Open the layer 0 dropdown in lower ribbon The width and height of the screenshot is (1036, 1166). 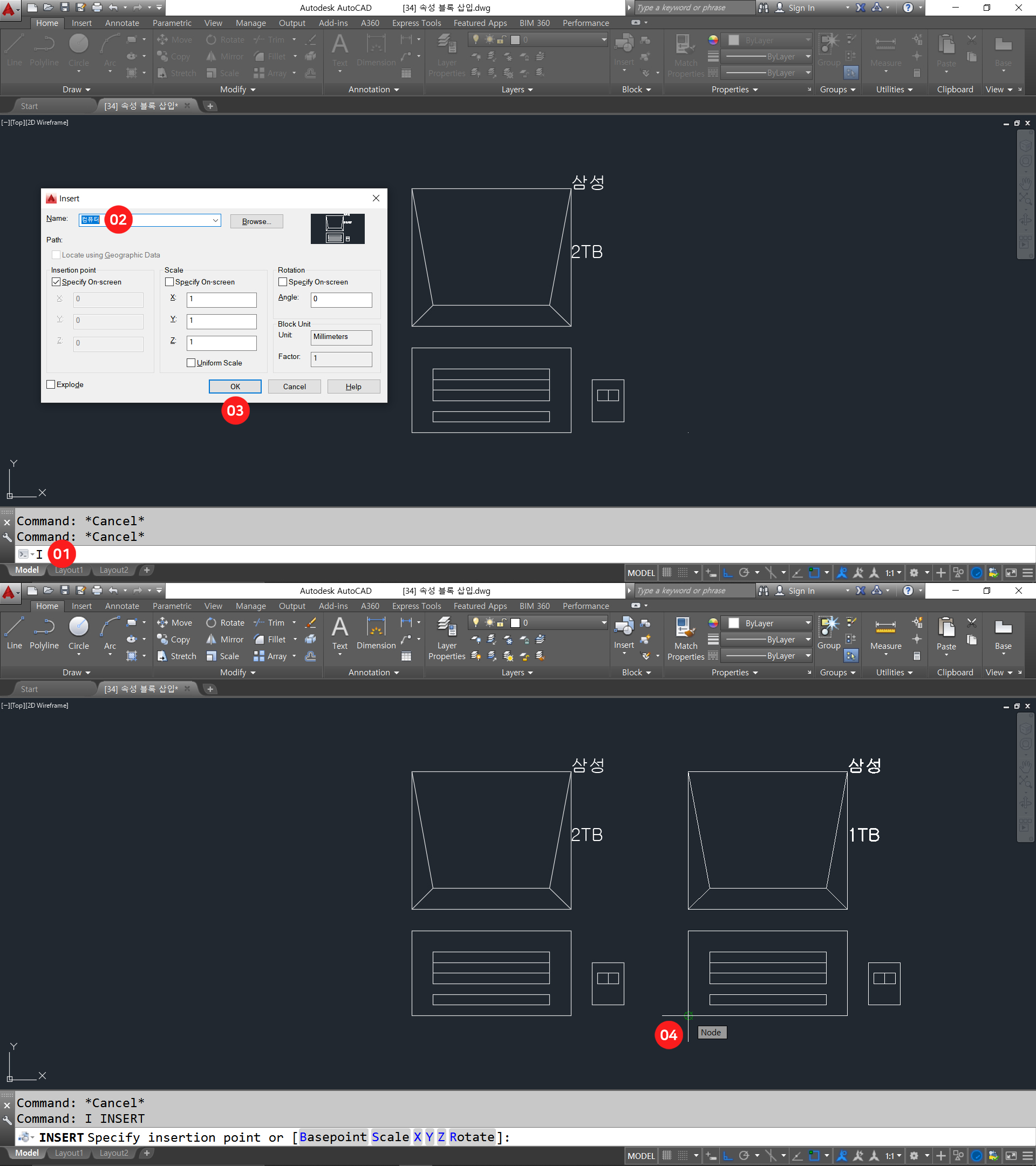[x=604, y=623]
